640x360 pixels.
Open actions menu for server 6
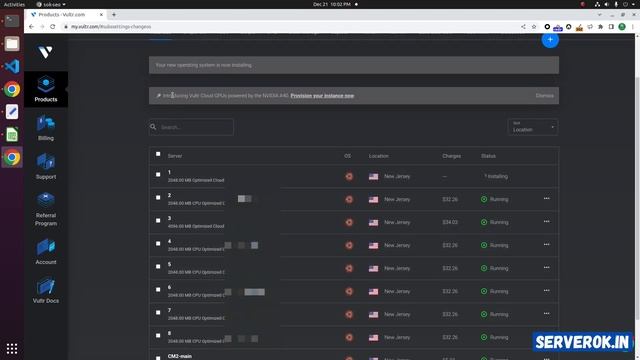tap(547, 291)
